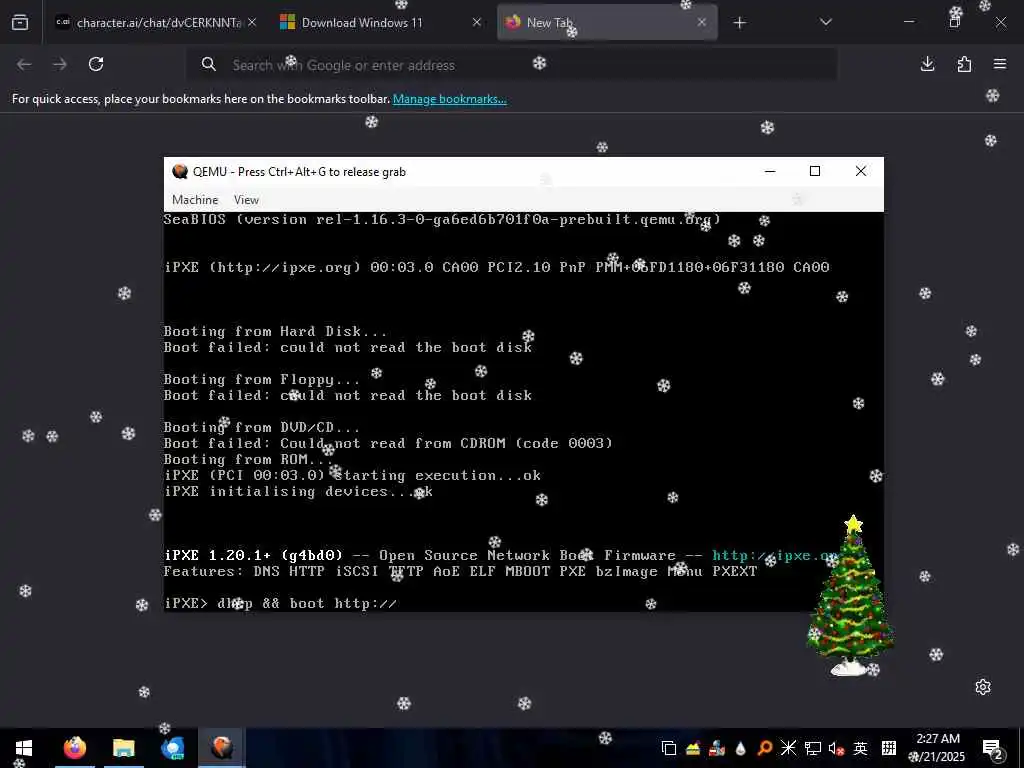Open the blue disc app on taskbar
This screenshot has width=1024, height=768.
(172, 748)
